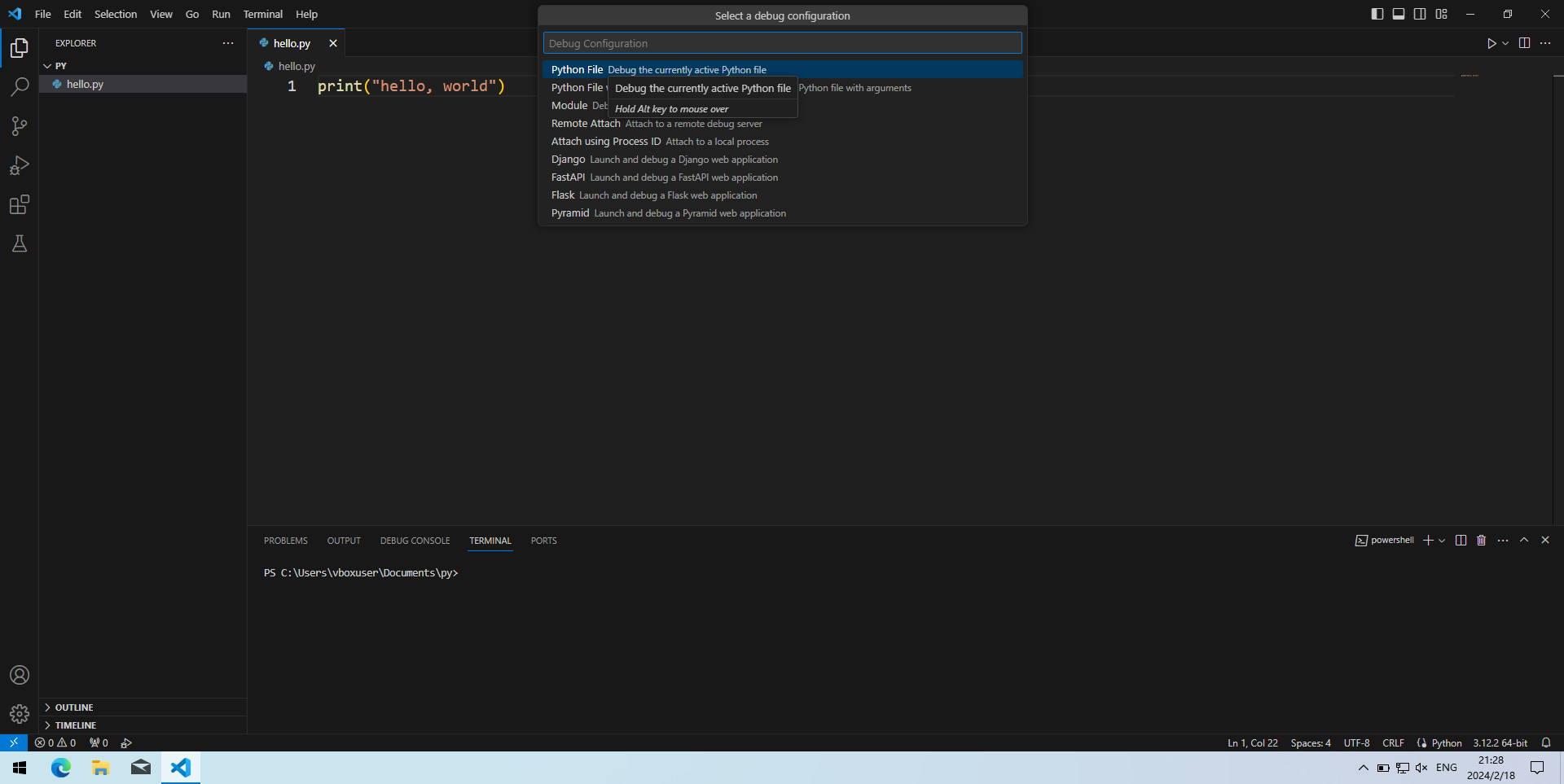
Task: Toggle the bottom Panel layout icon
Action: pyautogui.click(x=1399, y=14)
